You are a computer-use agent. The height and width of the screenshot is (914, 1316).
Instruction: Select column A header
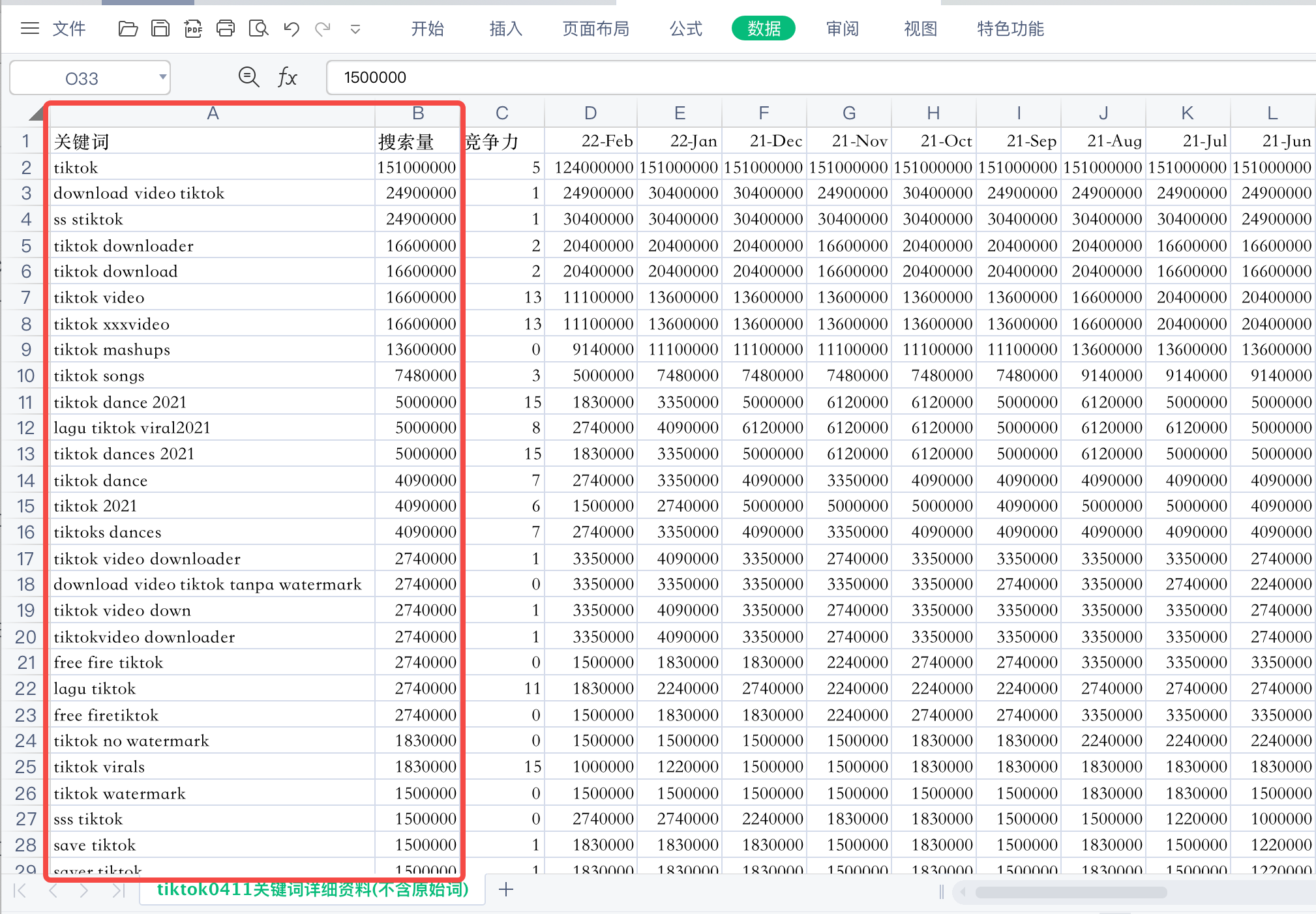coord(213,113)
